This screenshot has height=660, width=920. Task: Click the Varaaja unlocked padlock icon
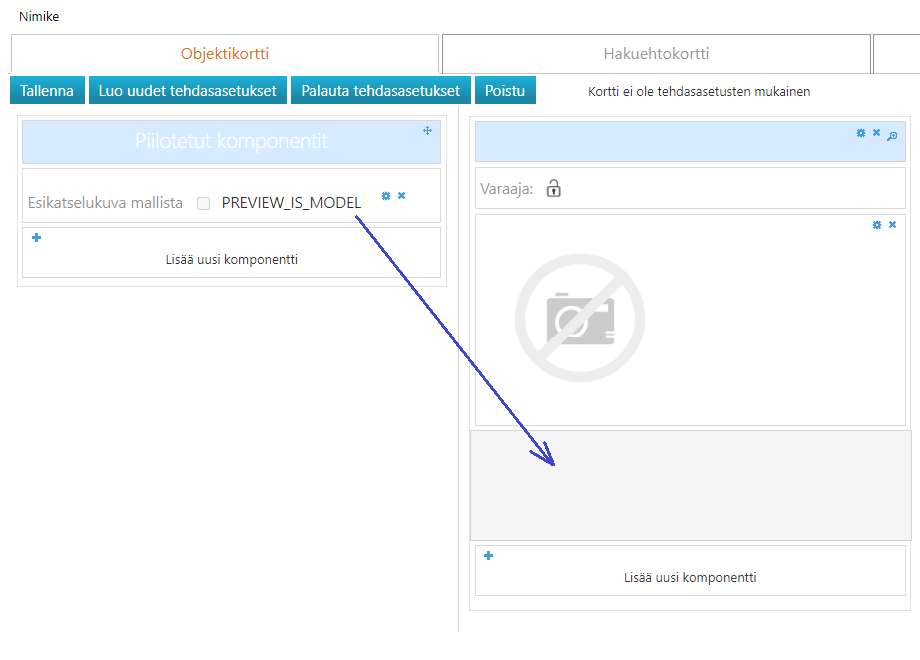[554, 188]
